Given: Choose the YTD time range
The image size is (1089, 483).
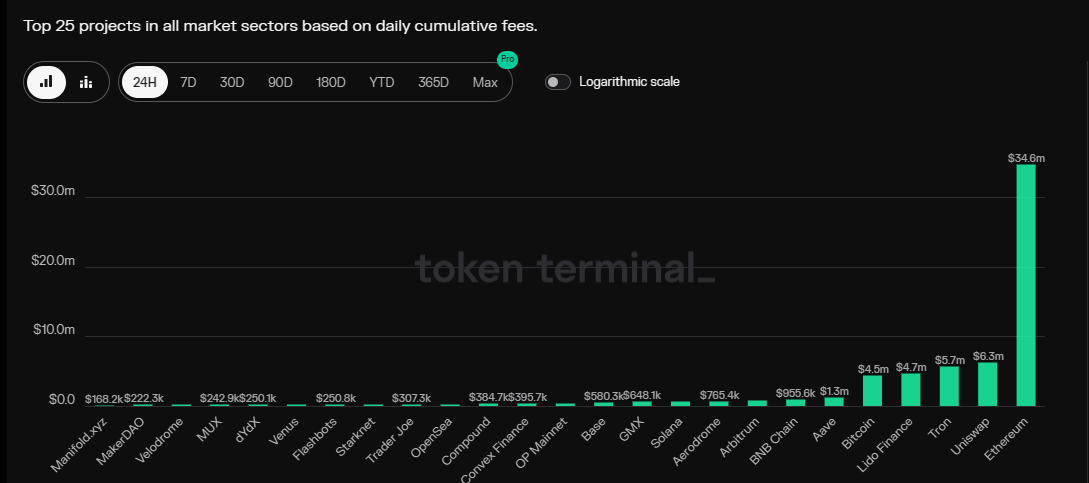Looking at the screenshot, I should pos(382,82).
